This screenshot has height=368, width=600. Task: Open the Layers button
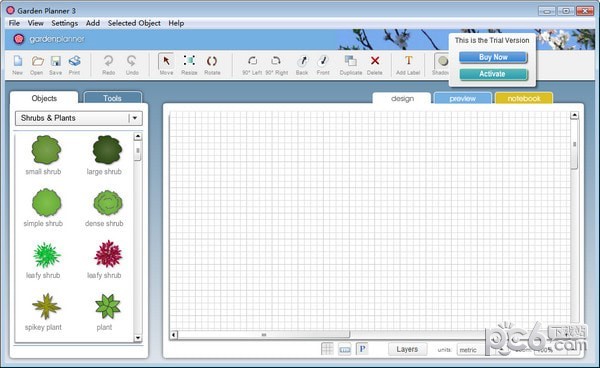coord(407,349)
